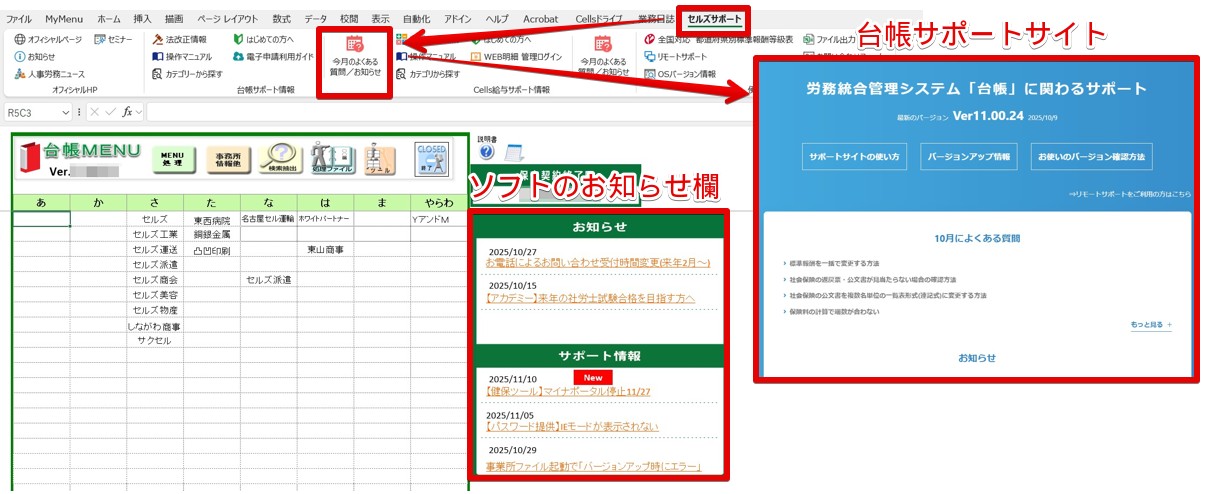This screenshot has height=494, width=1205.
Task: Expand the Name Box dropdown
Action: pos(66,112)
